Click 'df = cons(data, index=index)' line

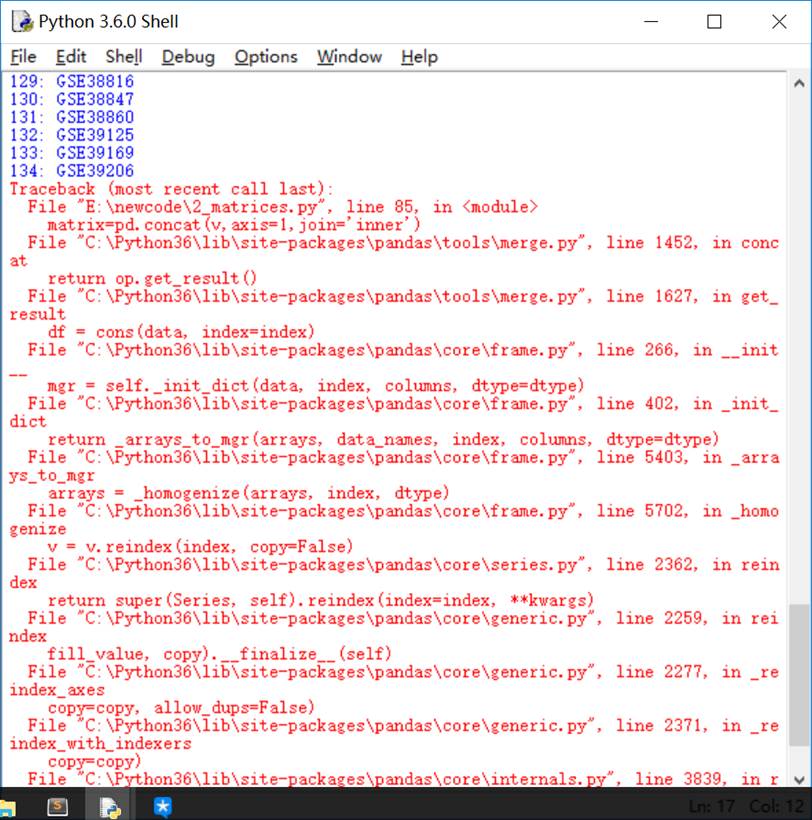(x=181, y=332)
